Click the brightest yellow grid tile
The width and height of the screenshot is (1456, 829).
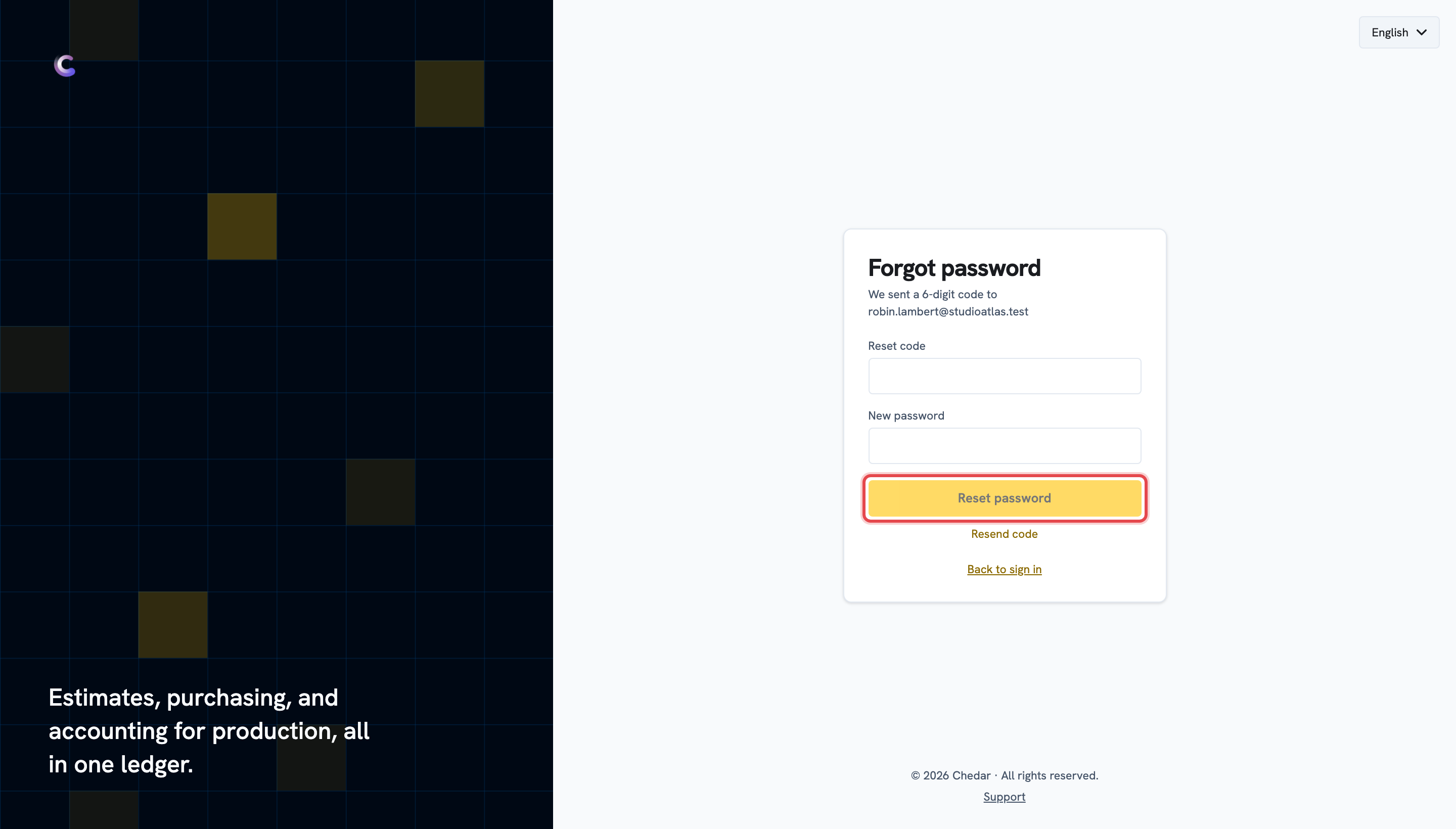coord(242,226)
